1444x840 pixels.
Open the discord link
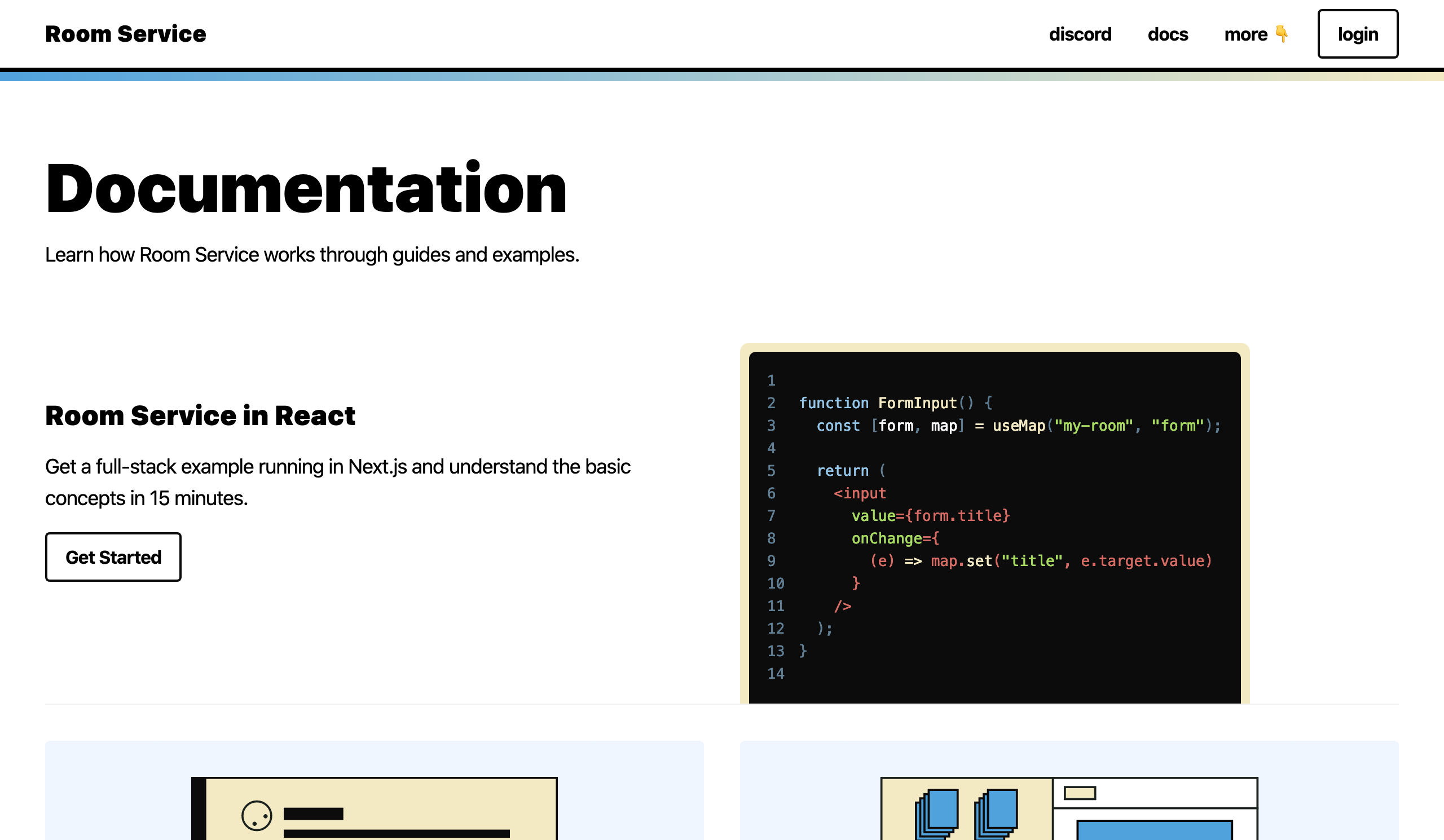tap(1080, 34)
